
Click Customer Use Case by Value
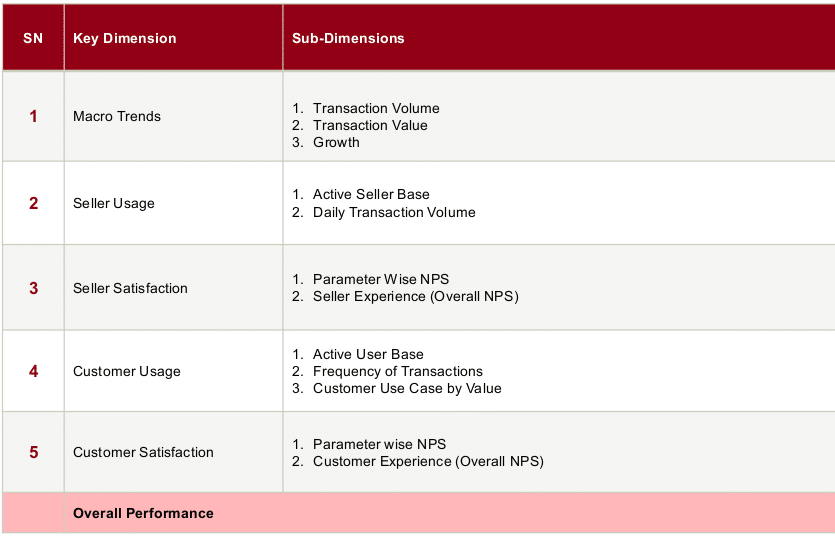click(407, 388)
